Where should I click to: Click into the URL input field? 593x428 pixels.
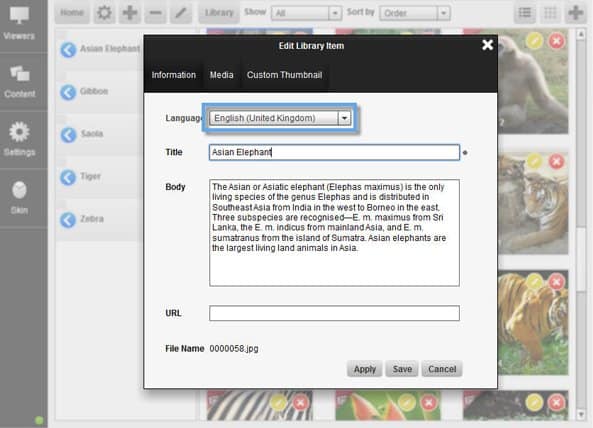pos(334,313)
